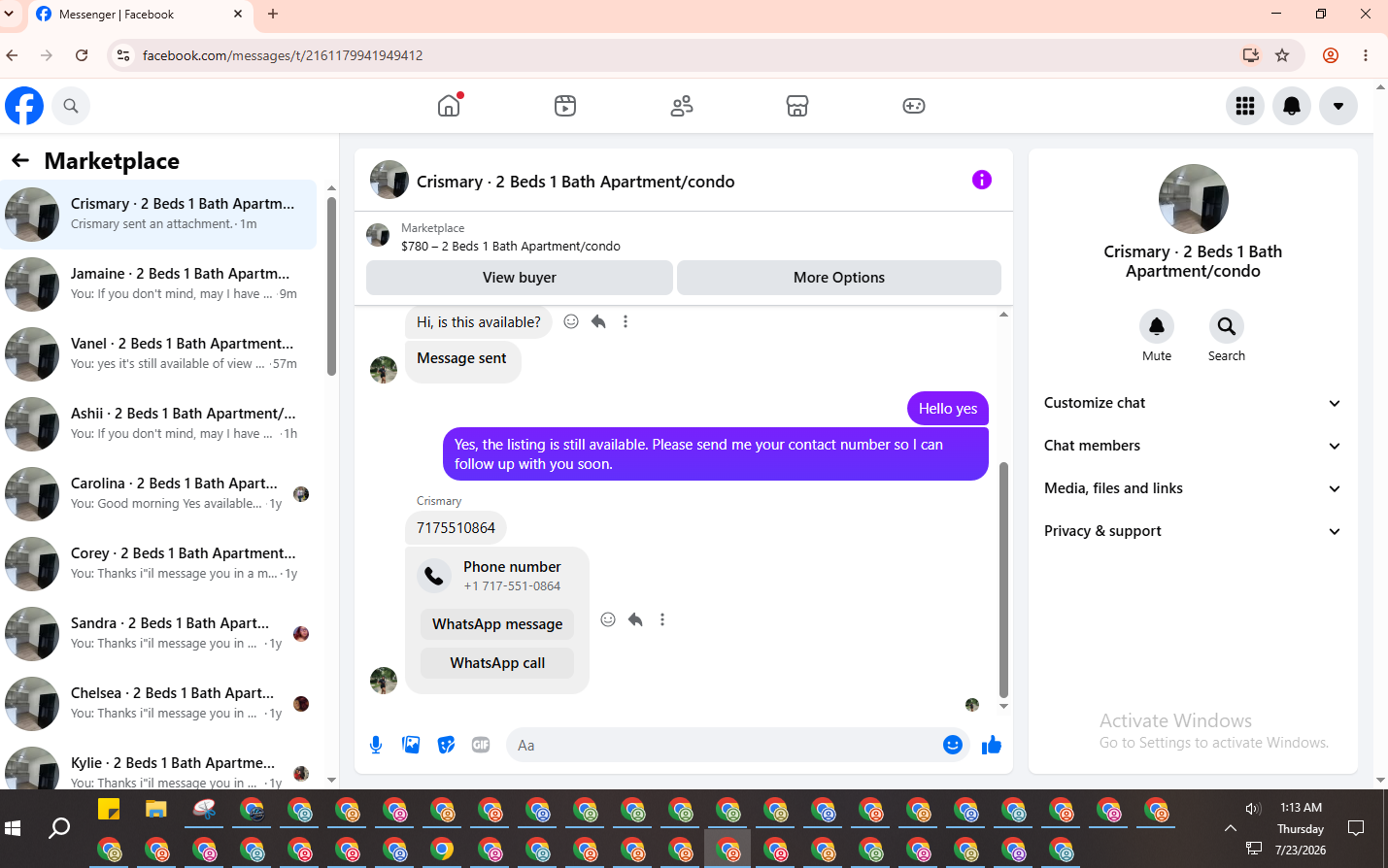Expand the Privacy & support section

pos(1193,531)
